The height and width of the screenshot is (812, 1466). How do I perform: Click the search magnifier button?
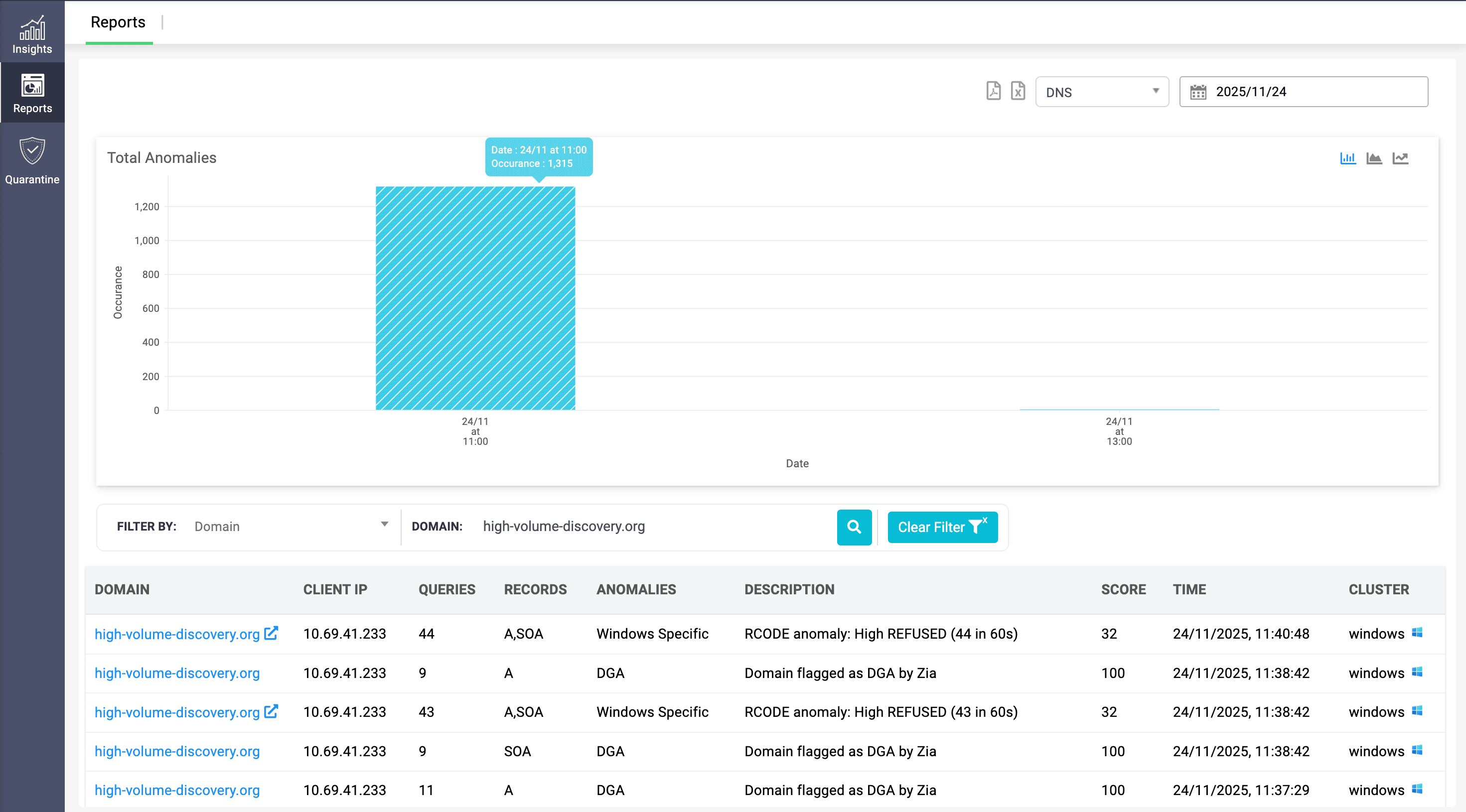[x=854, y=527]
